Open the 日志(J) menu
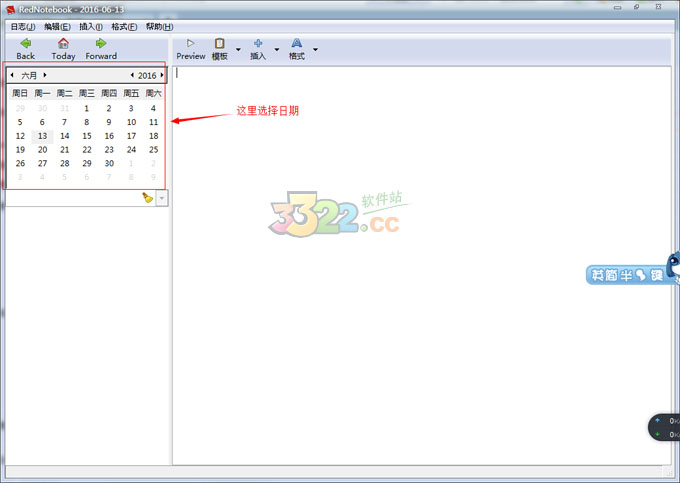This screenshot has width=680, height=483. point(23,27)
